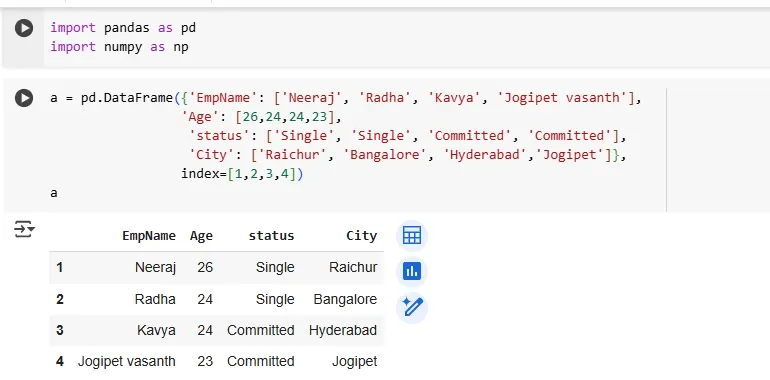Run the DataFrame creation cell

tap(24, 98)
